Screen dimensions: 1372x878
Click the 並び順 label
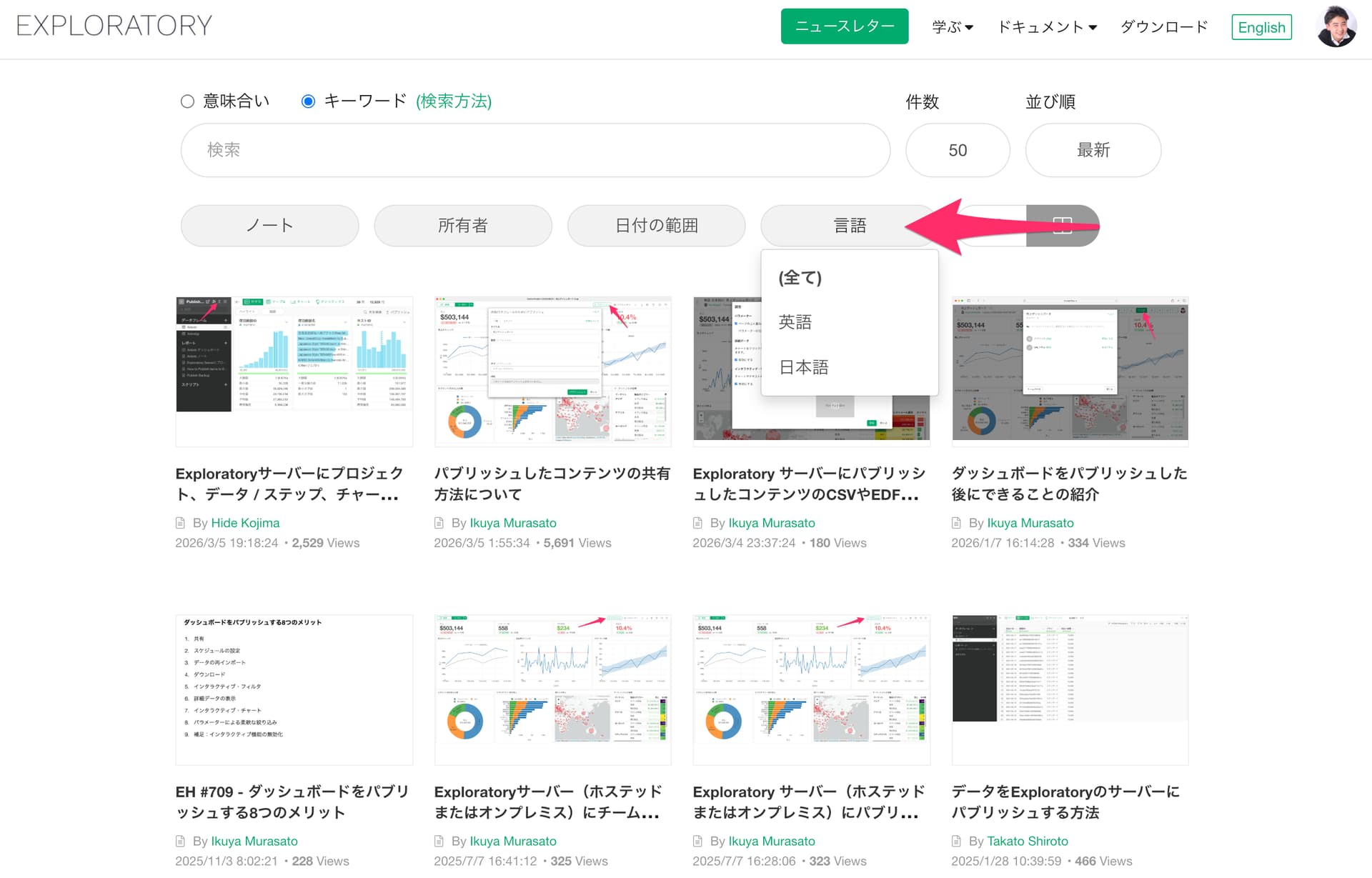(1050, 102)
